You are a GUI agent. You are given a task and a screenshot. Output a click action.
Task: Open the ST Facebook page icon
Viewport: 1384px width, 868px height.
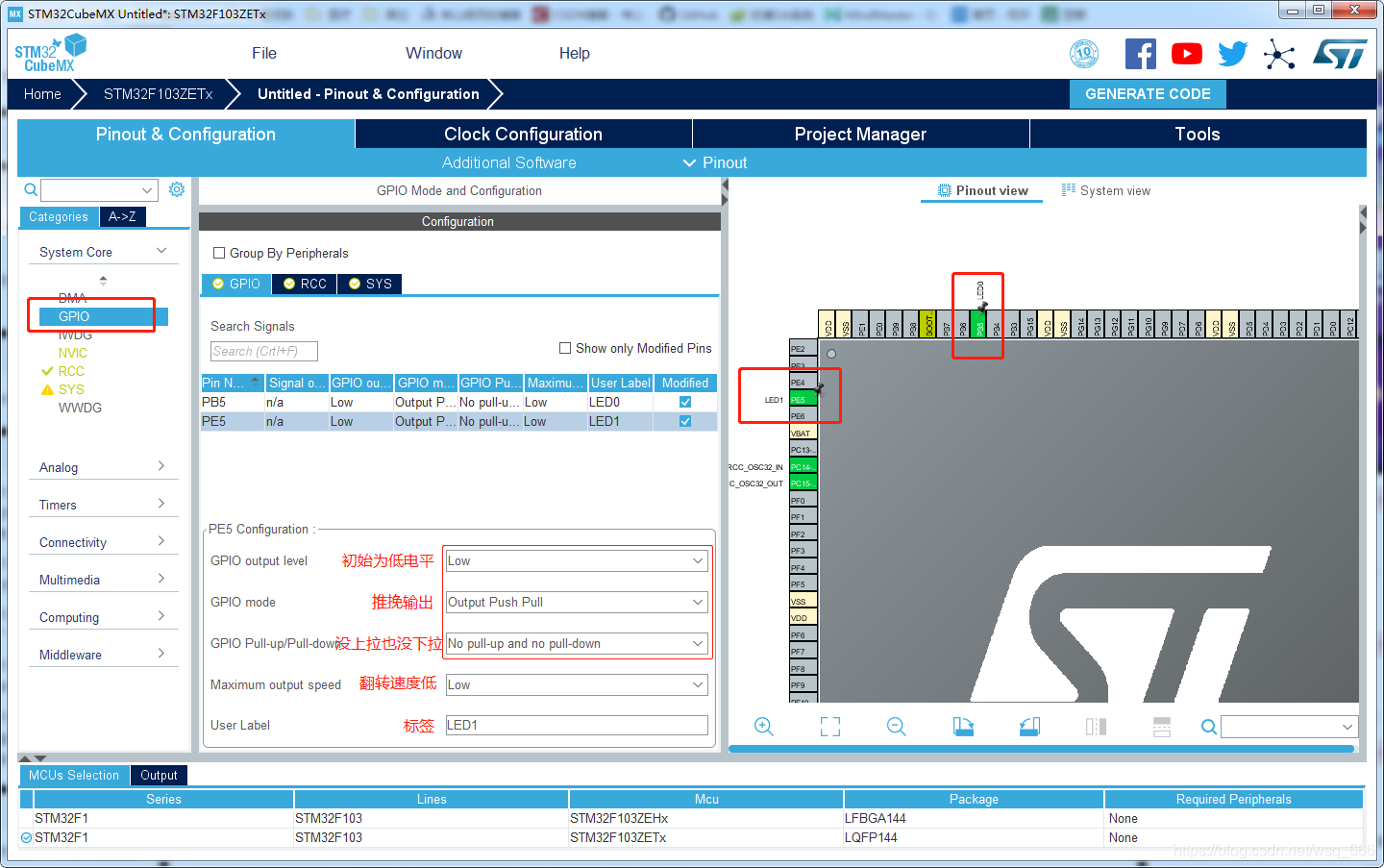[x=1141, y=54]
